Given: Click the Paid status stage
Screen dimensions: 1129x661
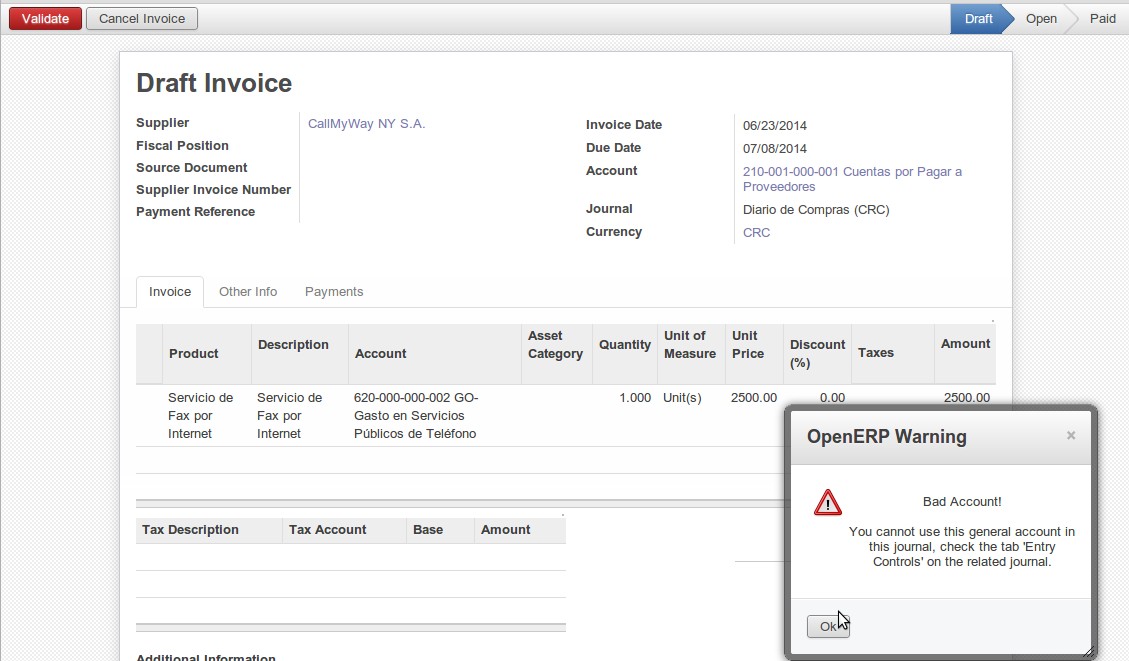Looking at the screenshot, I should point(1102,18).
